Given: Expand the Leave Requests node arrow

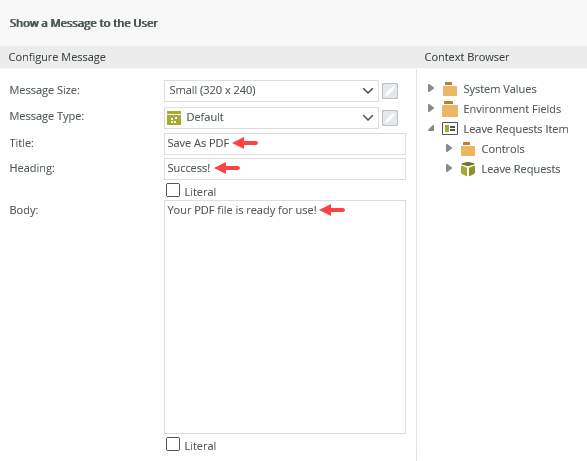Looking at the screenshot, I should [x=449, y=168].
